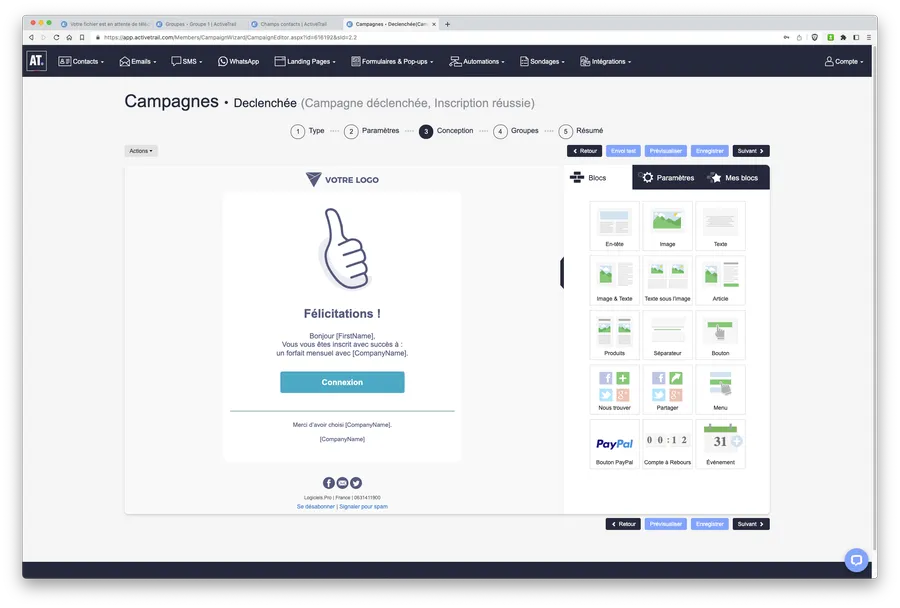Click the Facebook icon in footer
This screenshot has height=608, width=900.
(328, 483)
